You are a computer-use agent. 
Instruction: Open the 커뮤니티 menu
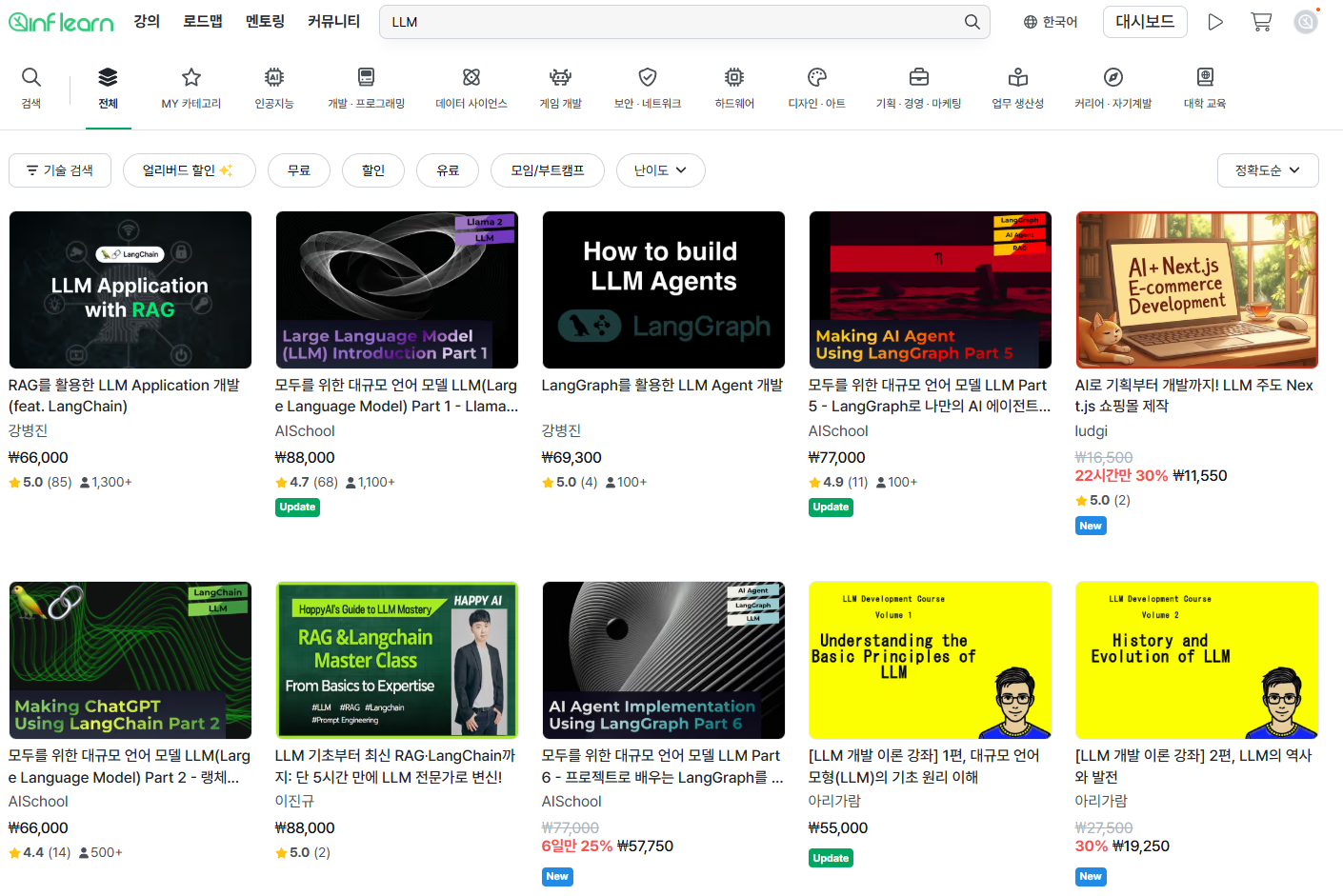tap(334, 21)
